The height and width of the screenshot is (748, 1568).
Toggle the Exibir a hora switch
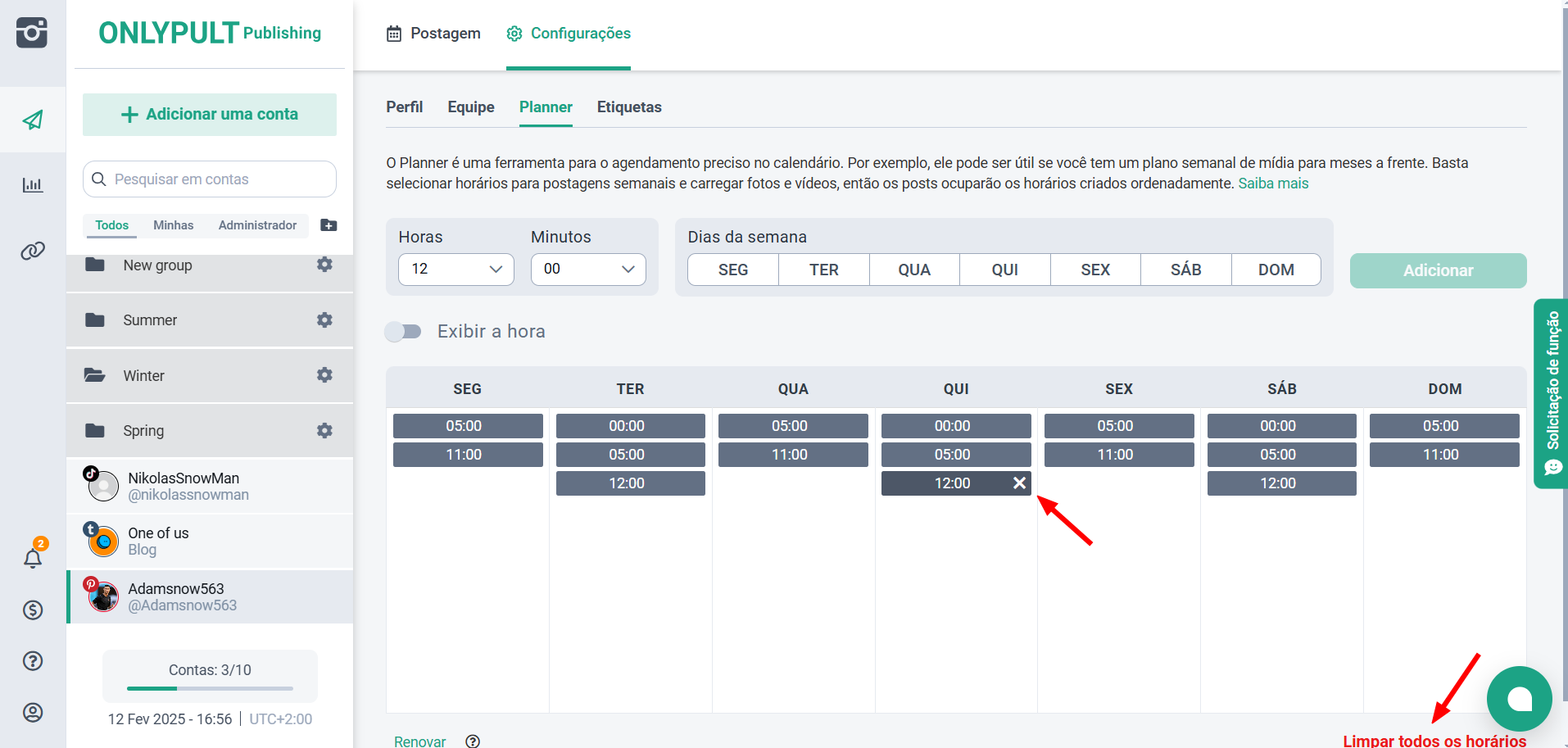tap(404, 332)
